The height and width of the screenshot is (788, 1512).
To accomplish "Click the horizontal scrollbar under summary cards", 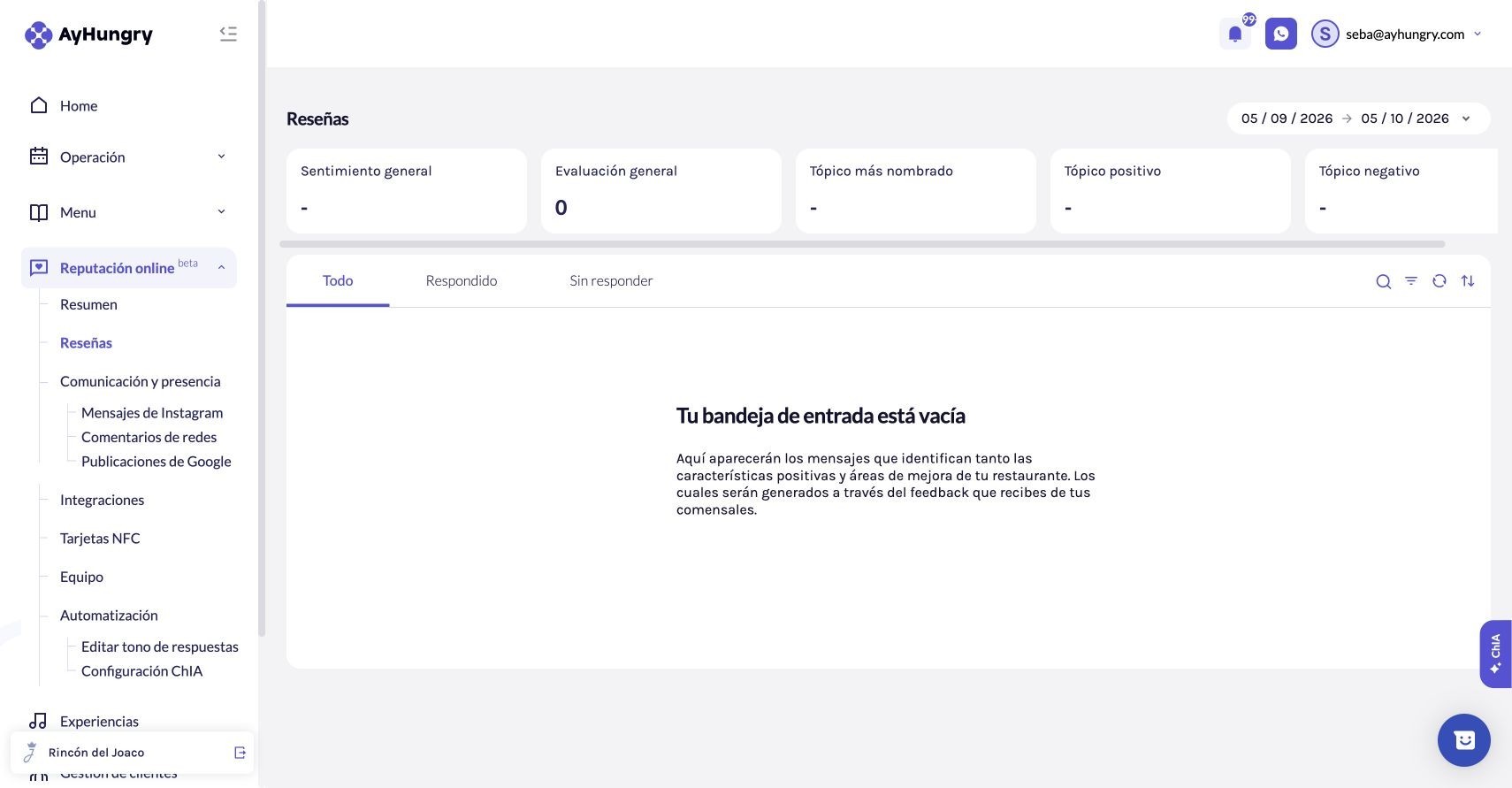I will (862, 244).
